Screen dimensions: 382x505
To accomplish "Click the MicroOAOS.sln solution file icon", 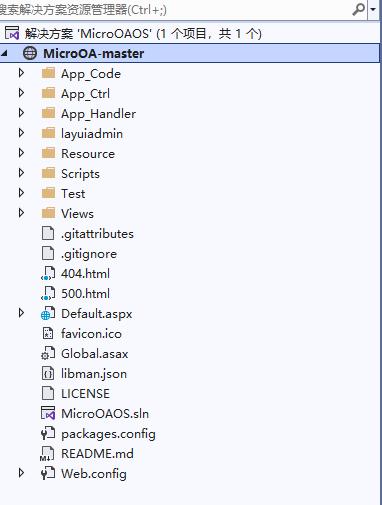I will (x=48, y=413).
